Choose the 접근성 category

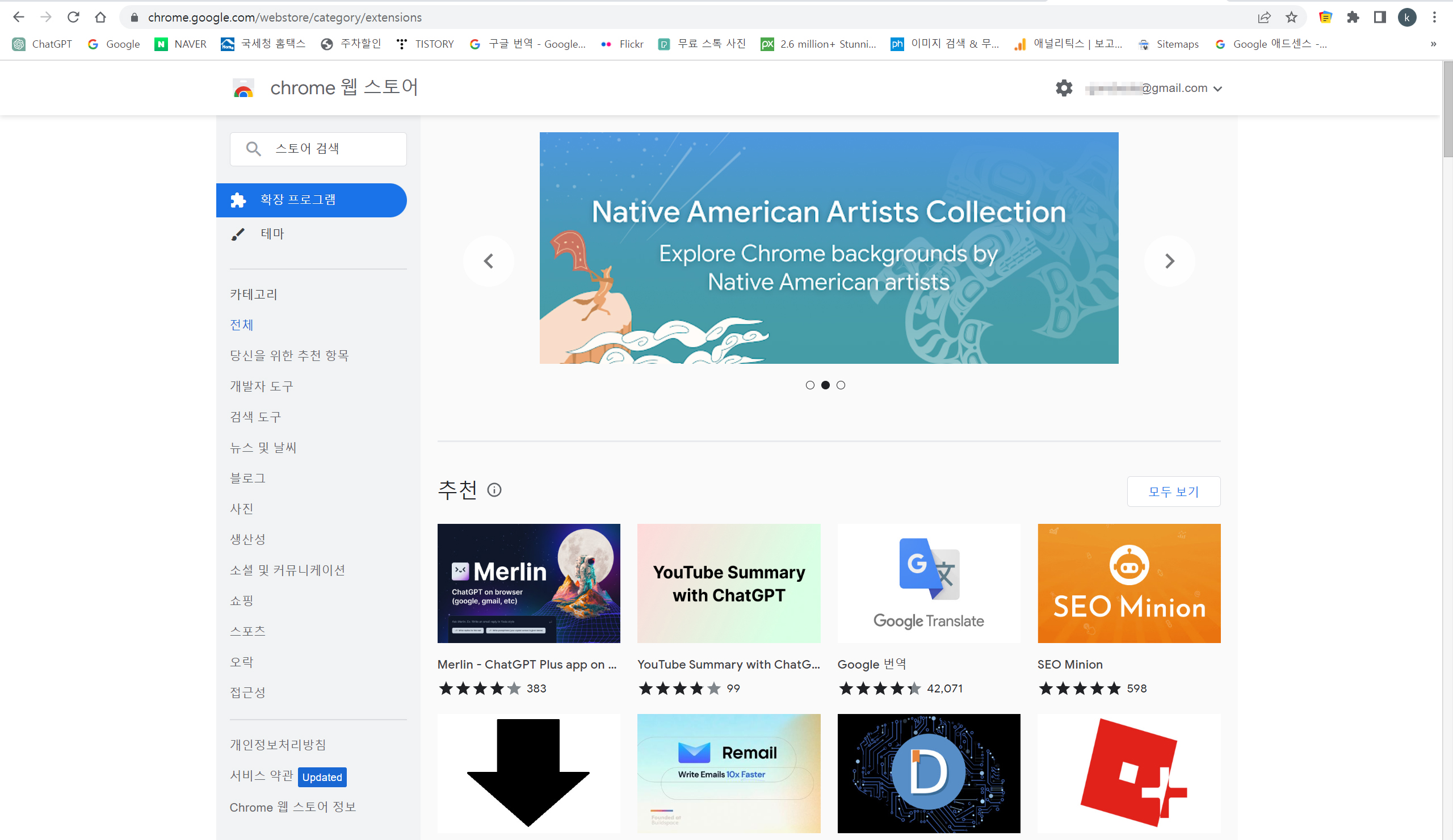[248, 692]
